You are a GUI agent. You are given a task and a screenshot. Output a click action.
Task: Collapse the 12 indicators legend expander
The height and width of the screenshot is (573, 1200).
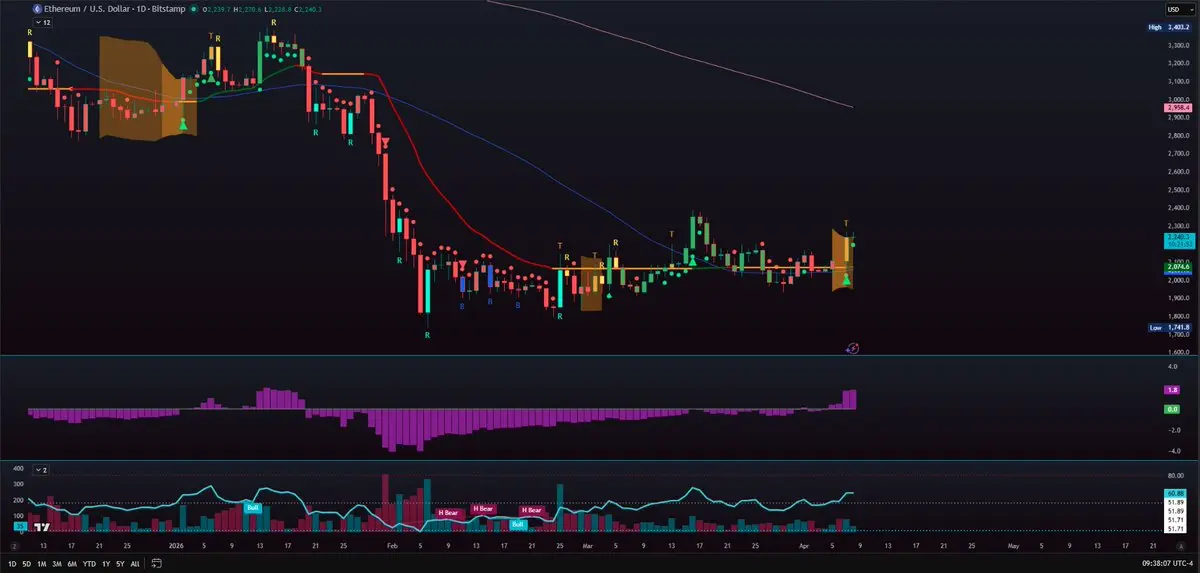pyautogui.click(x=44, y=21)
